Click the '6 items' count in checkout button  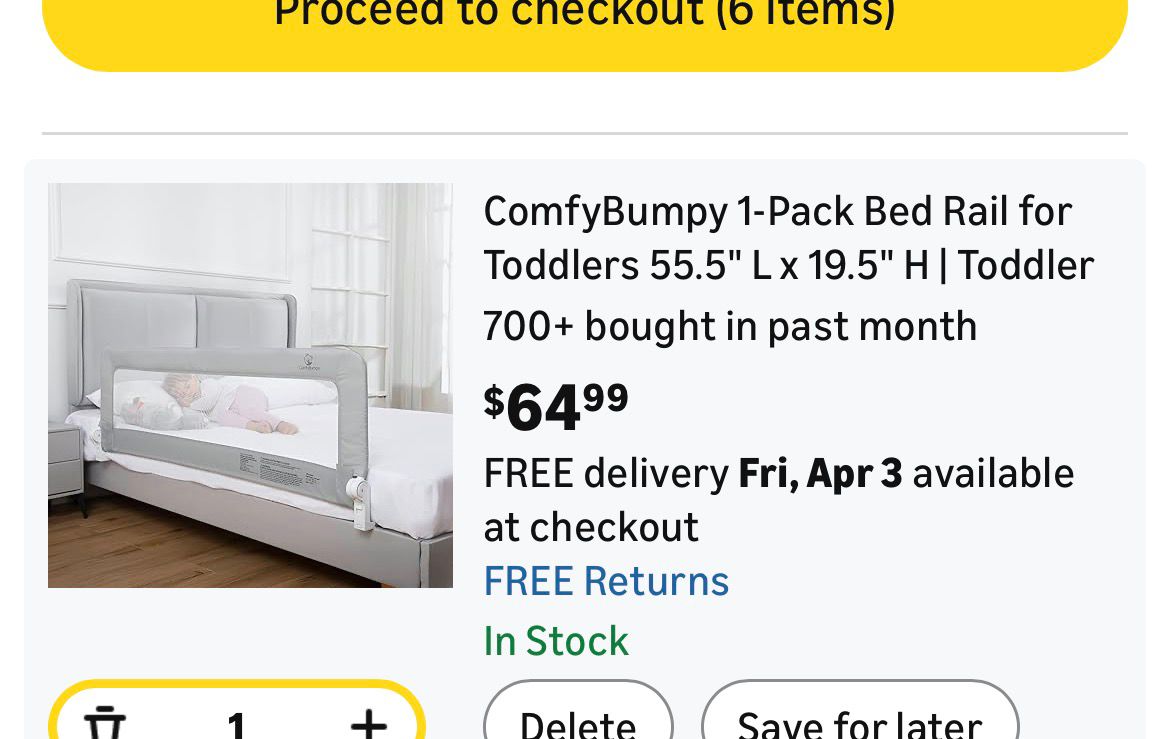point(806,14)
